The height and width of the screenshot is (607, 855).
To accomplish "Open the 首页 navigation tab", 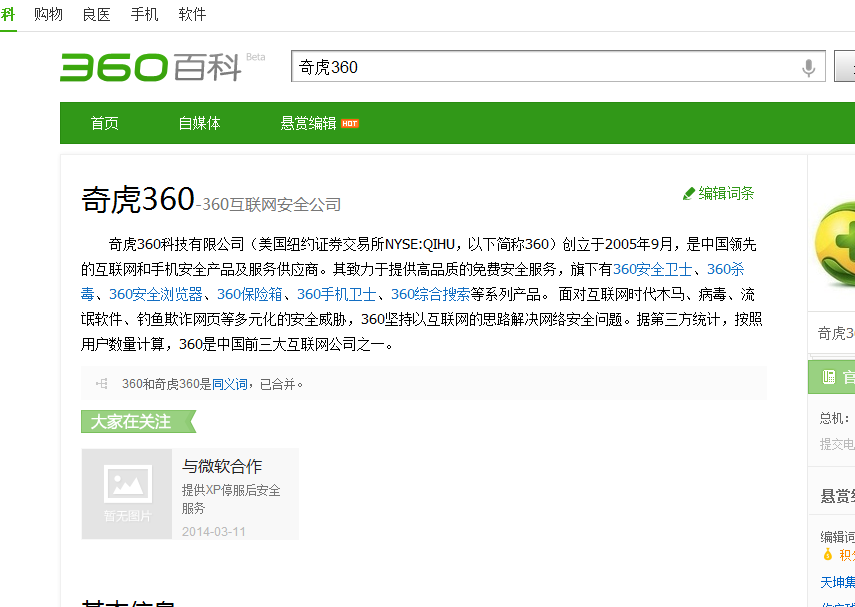I will [x=105, y=123].
